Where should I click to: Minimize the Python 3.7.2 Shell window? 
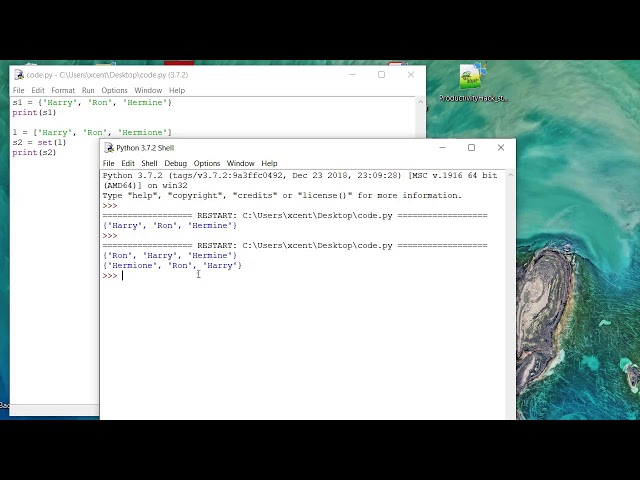[x=442, y=147]
